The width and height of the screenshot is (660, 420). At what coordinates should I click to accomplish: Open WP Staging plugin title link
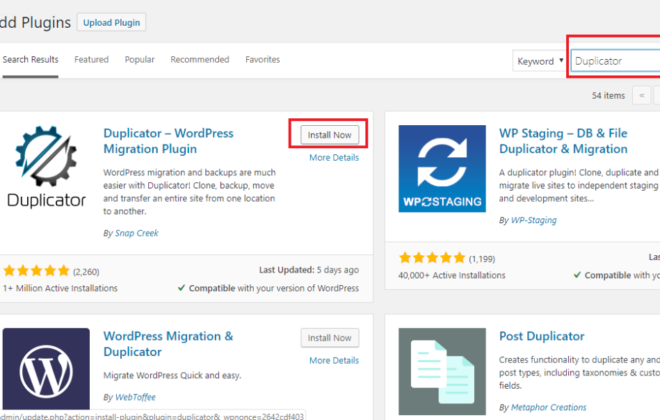tap(563, 141)
